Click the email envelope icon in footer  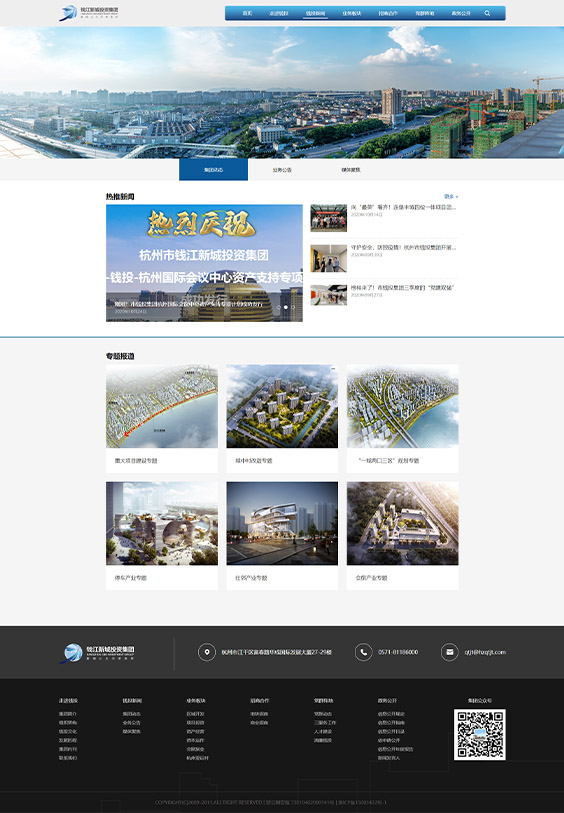coord(449,652)
